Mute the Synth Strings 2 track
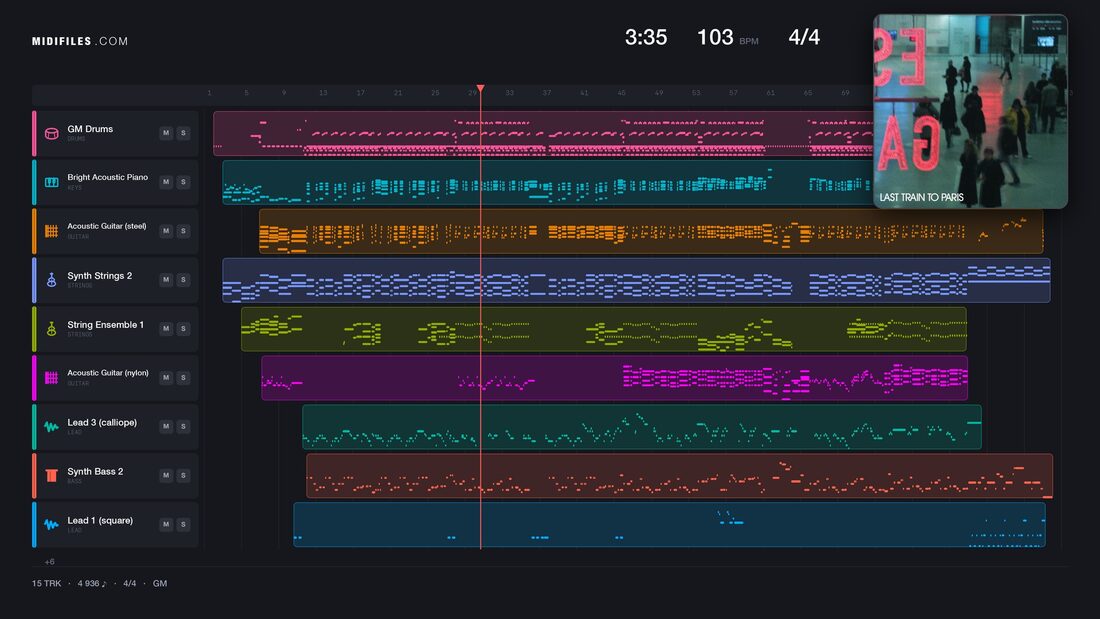Screen dimensions: 1100x619 coord(166,279)
